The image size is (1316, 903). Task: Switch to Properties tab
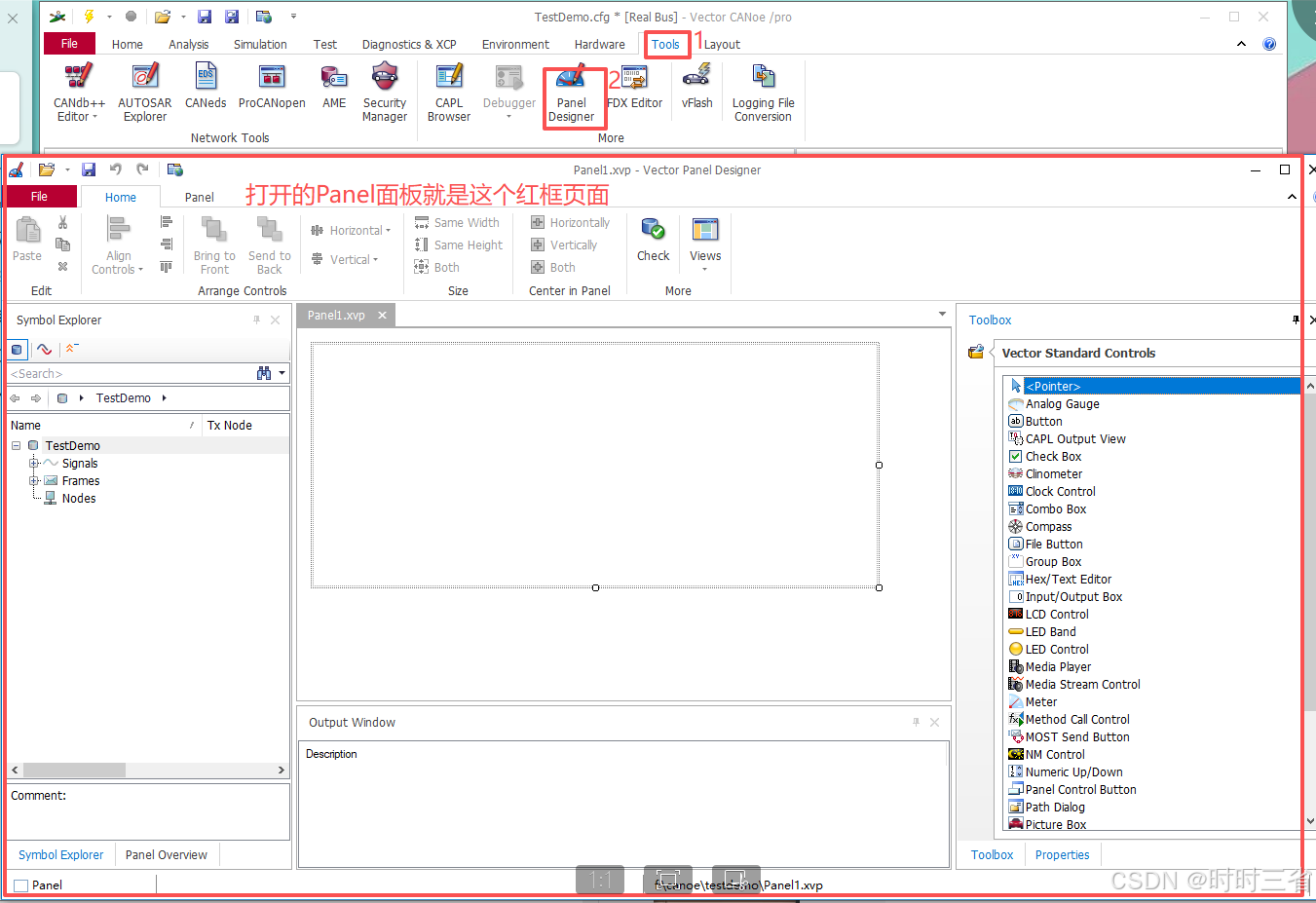click(1062, 855)
